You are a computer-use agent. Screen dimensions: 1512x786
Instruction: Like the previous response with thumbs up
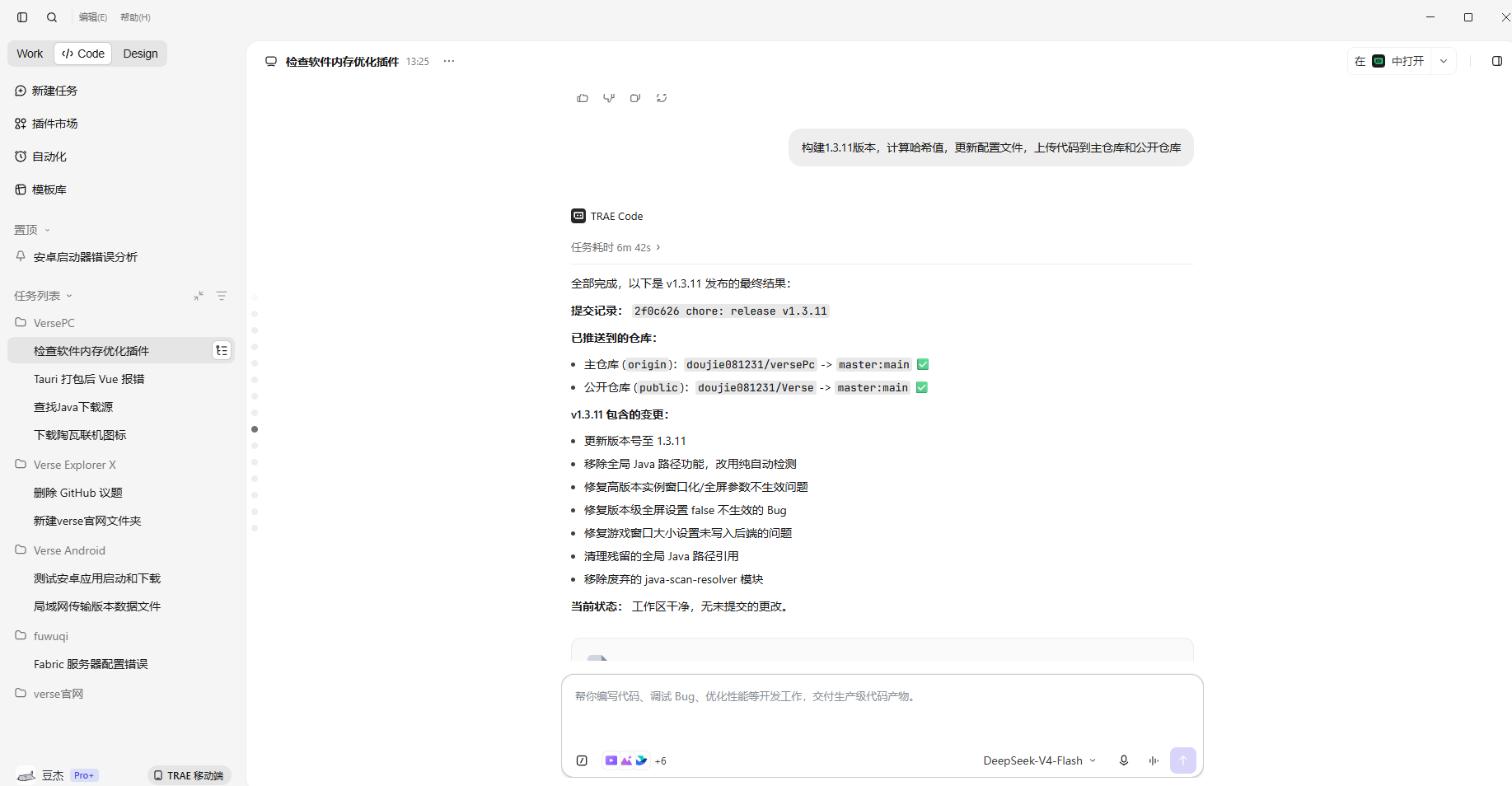[x=583, y=98]
